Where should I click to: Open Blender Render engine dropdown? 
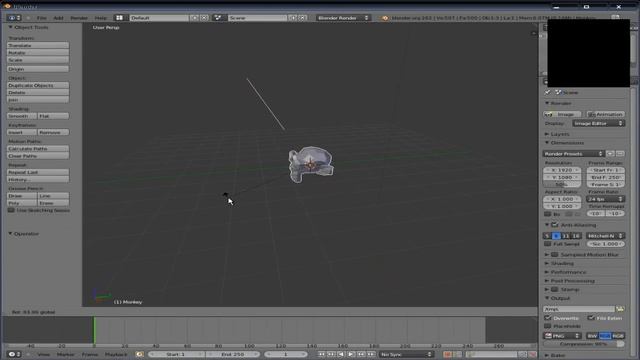tap(343, 18)
